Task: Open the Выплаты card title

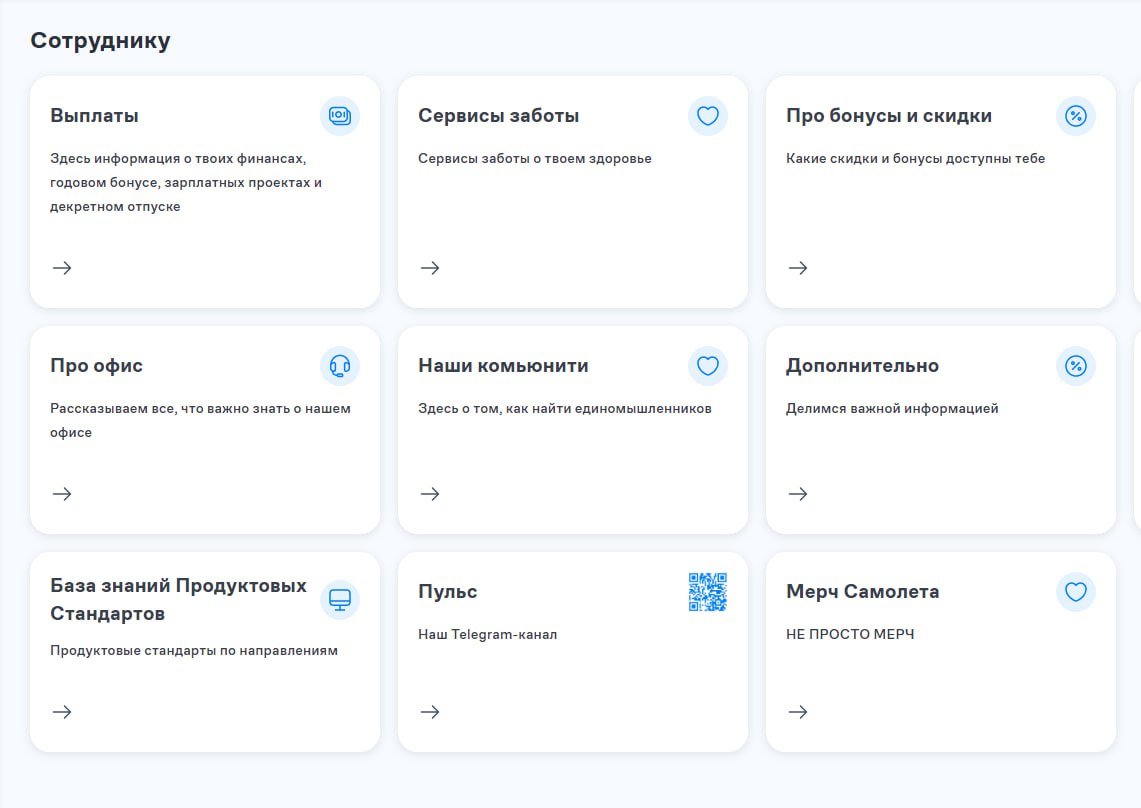Action: [95, 116]
